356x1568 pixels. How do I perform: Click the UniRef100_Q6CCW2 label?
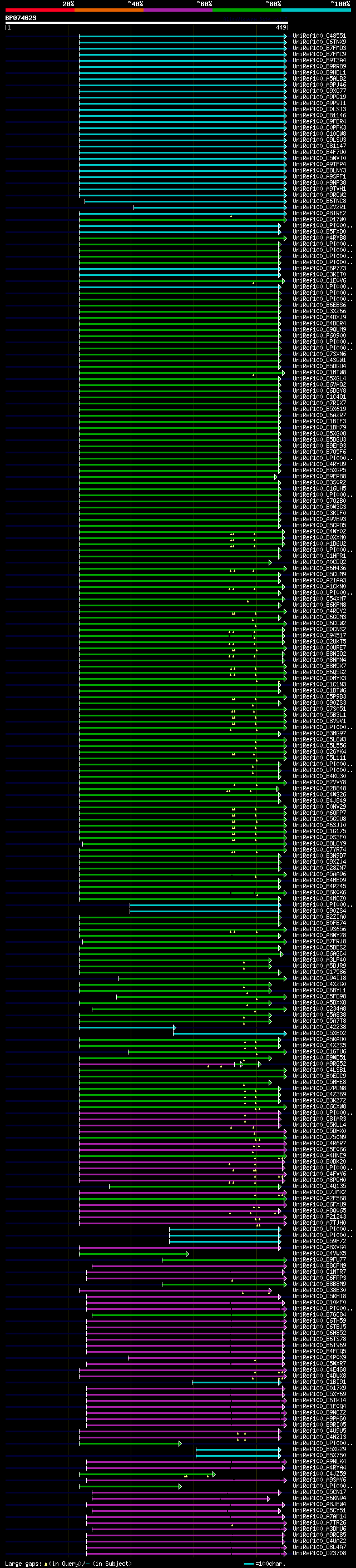coord(319,624)
